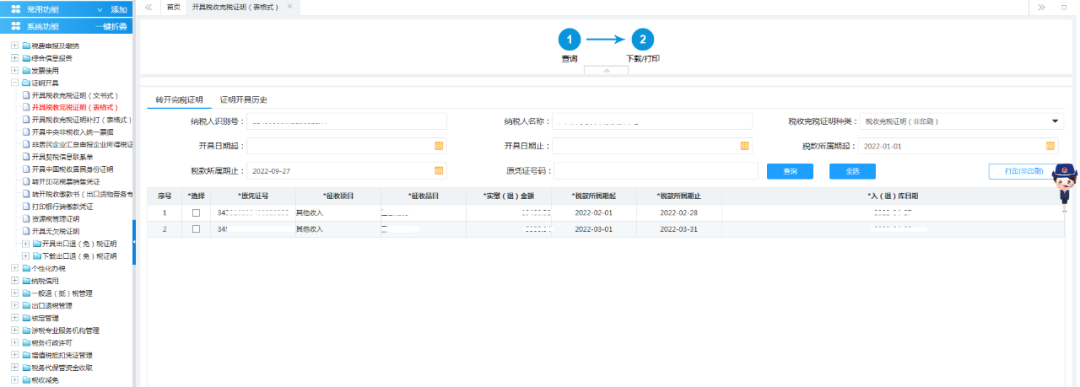
Task: Close the 开具税收完税证明（表格式）tab
Action: point(289,6)
